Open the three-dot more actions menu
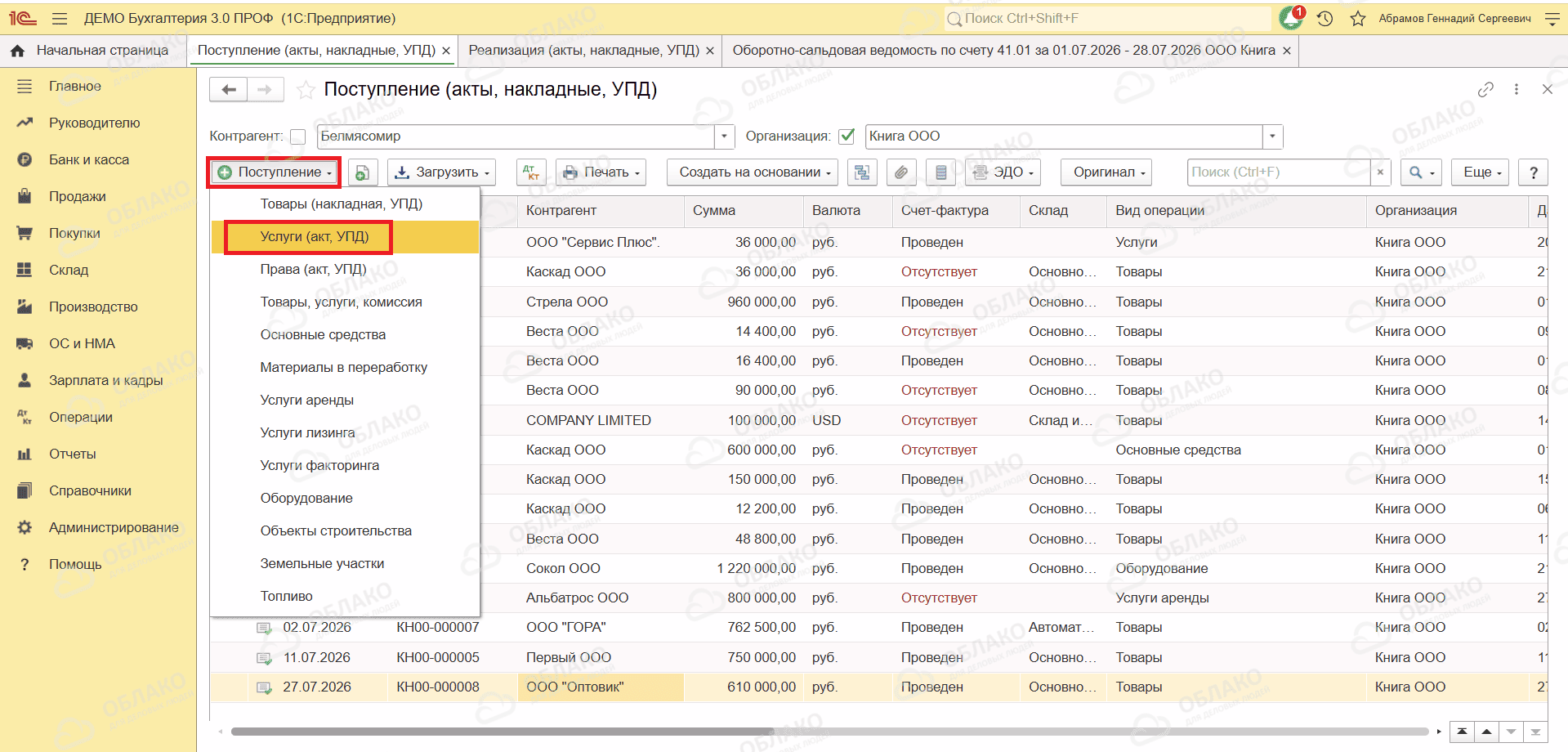Screen dimensions: 1568x752 pos(1517,89)
